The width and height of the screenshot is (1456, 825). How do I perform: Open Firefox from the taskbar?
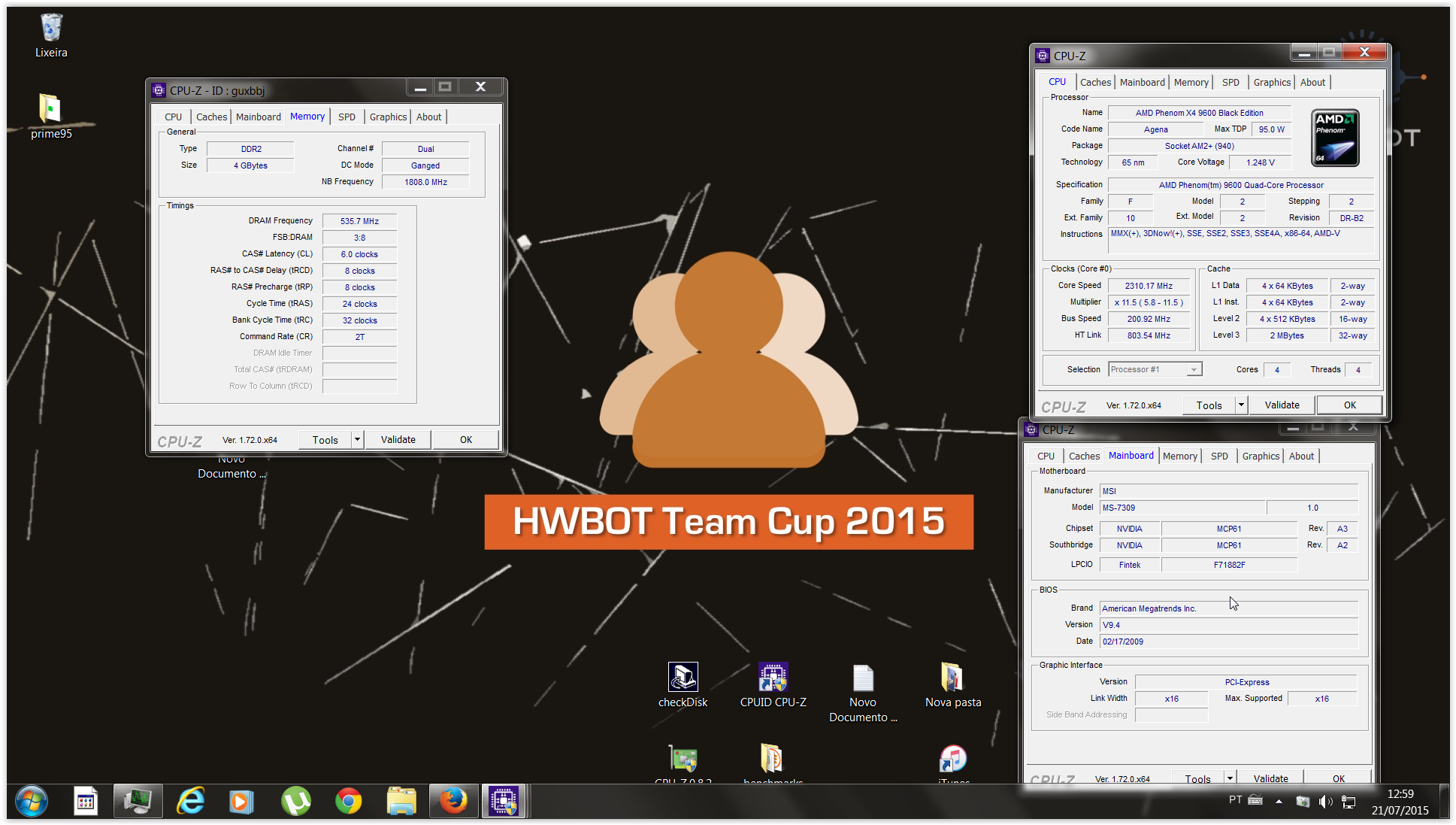[x=453, y=802]
